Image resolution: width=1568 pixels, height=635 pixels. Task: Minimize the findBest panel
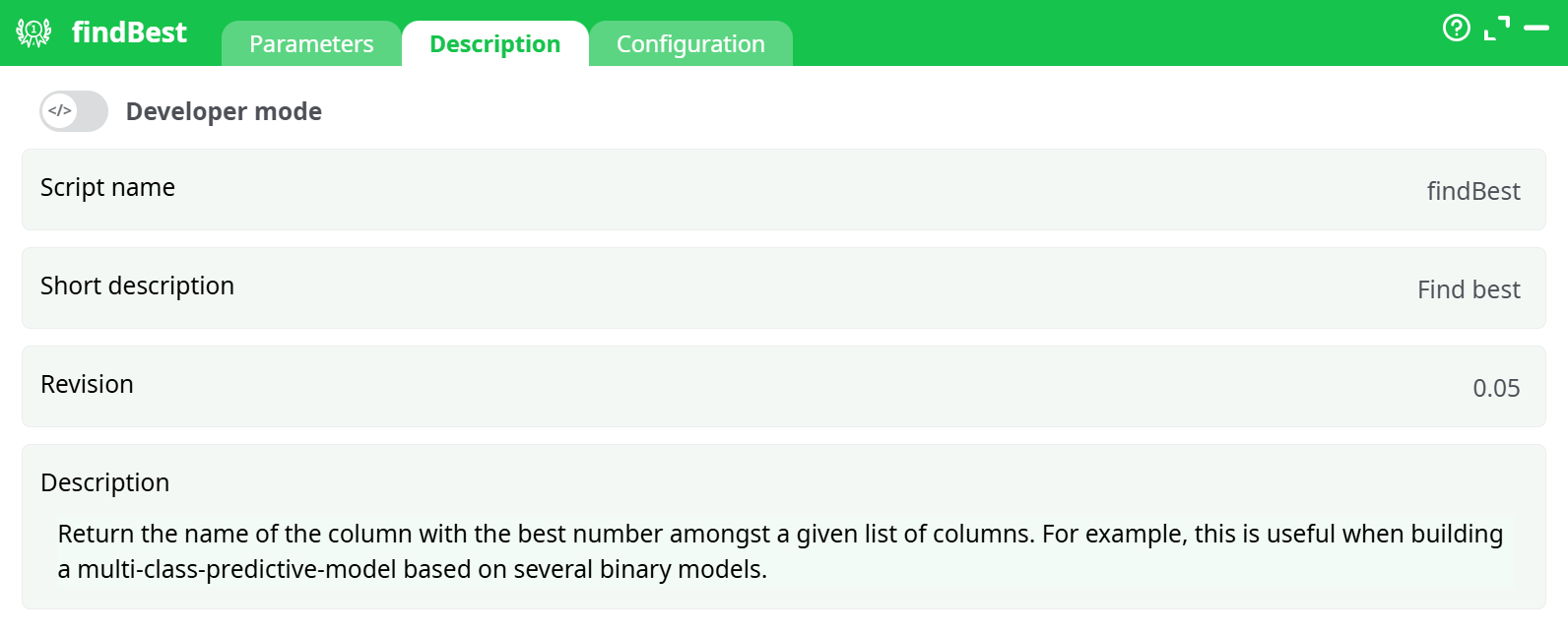[1536, 29]
